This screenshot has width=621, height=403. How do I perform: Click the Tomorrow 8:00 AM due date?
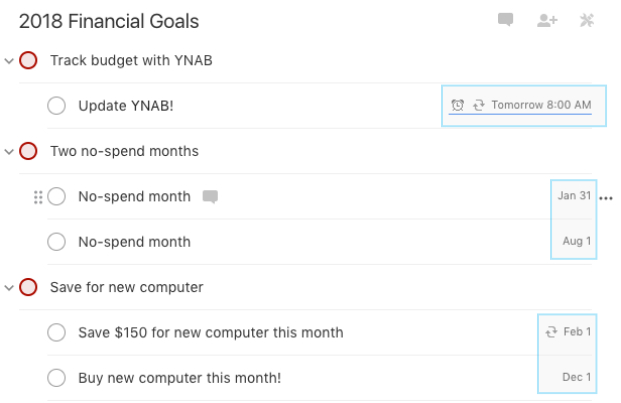[541, 105]
